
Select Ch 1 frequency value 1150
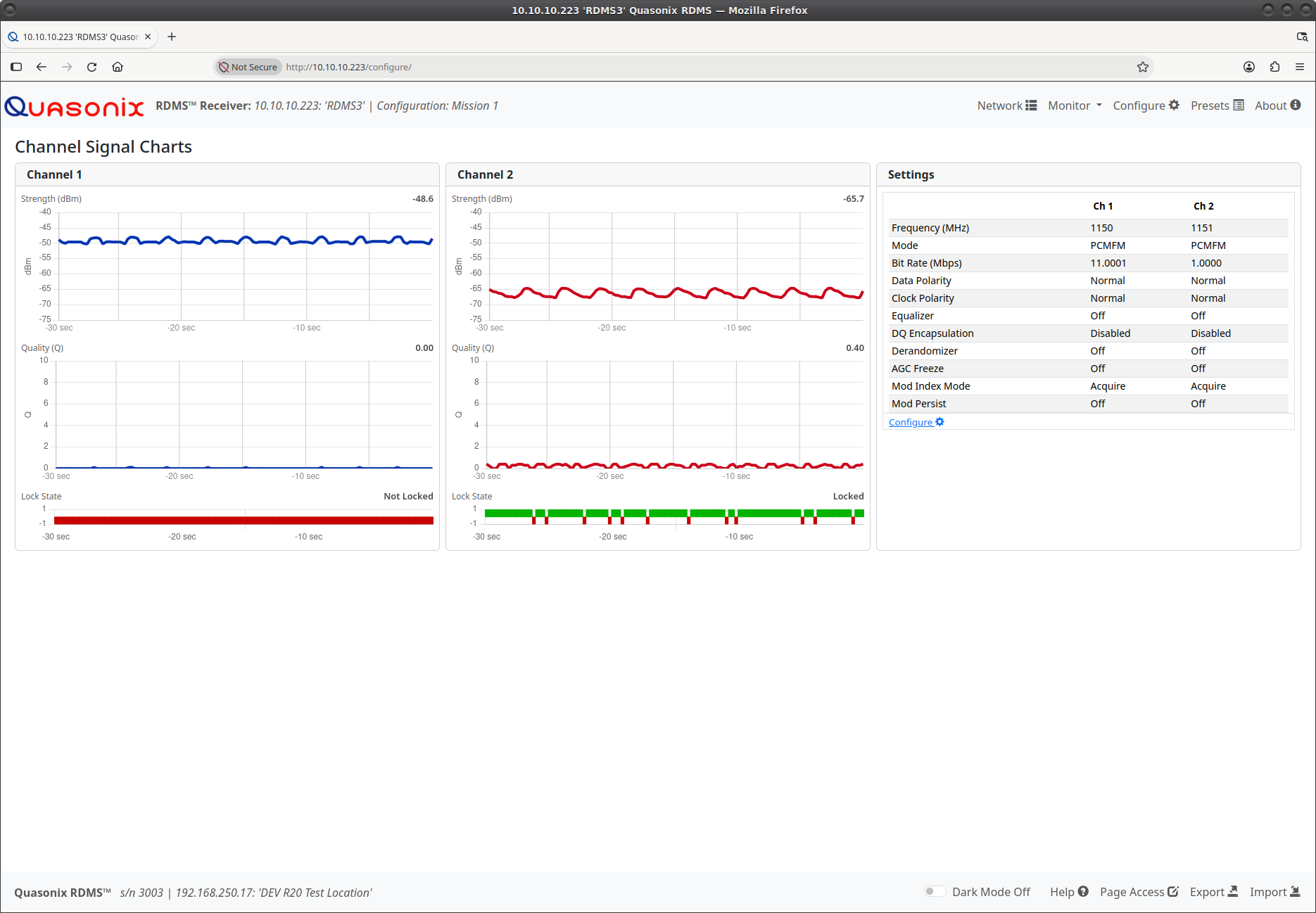[1101, 228]
